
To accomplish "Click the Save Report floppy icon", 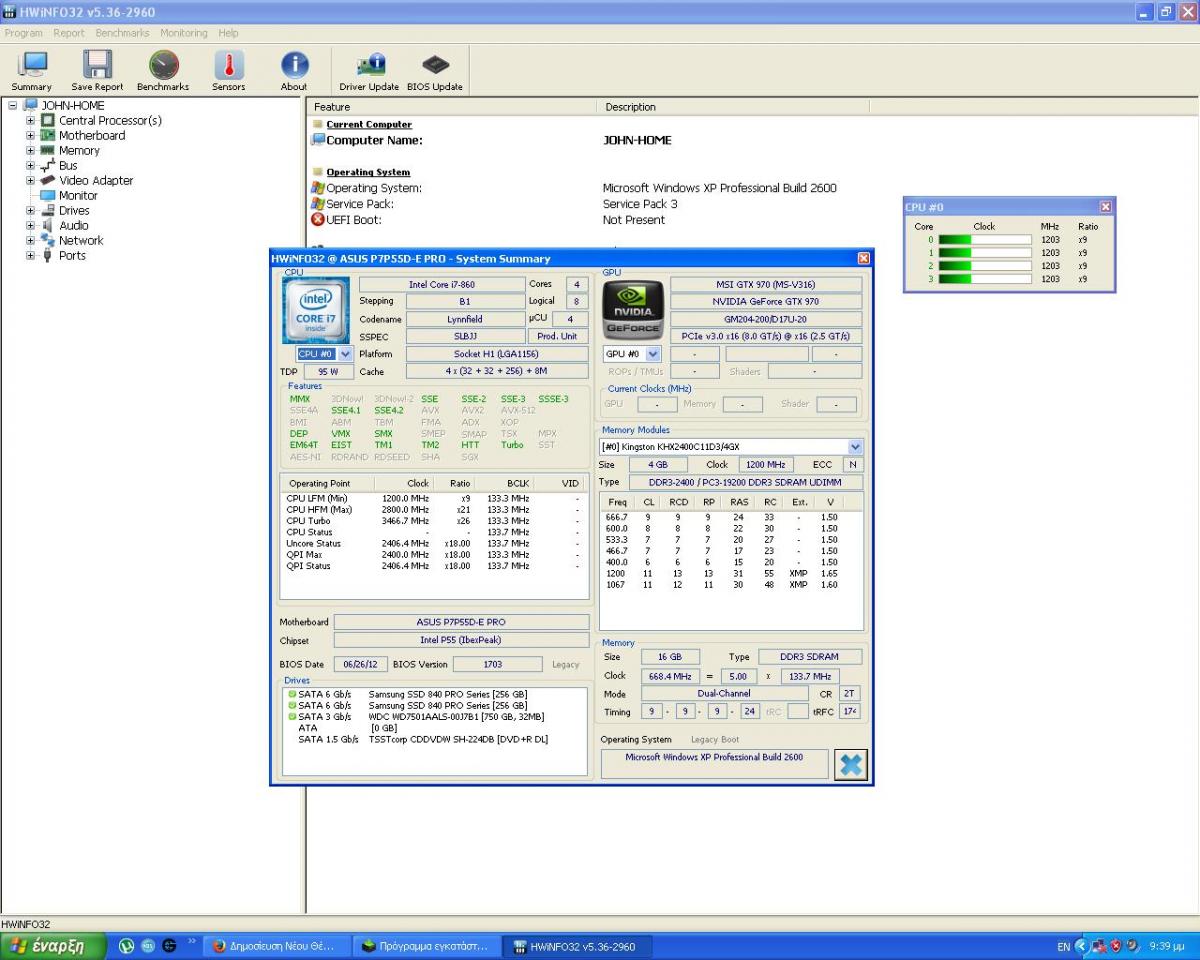I will pos(97,64).
